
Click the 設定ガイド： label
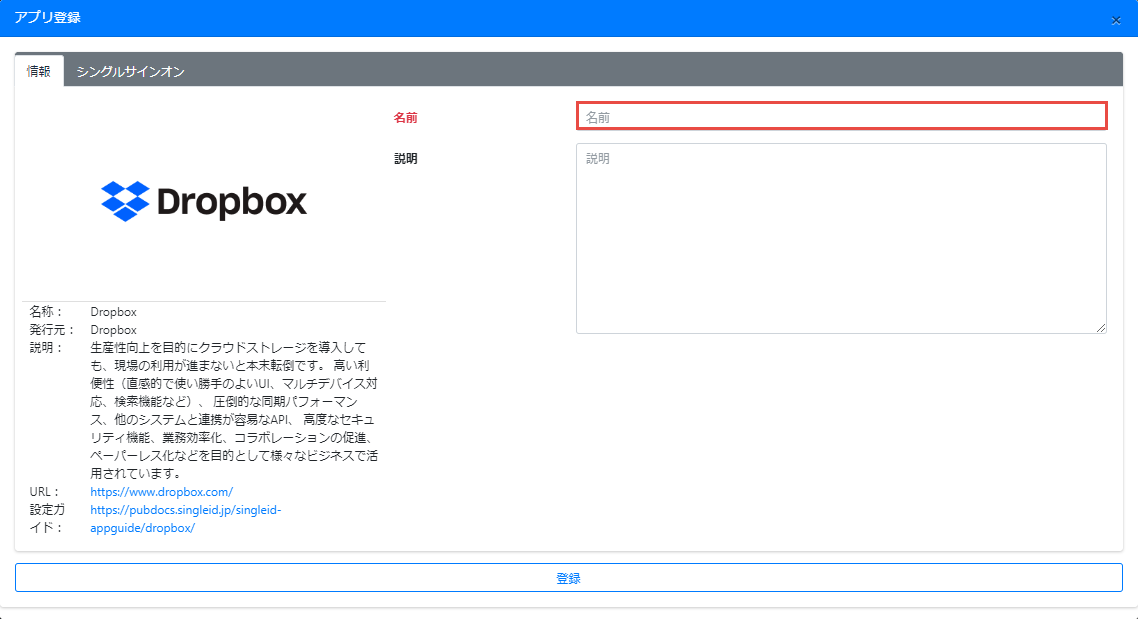[48, 519]
